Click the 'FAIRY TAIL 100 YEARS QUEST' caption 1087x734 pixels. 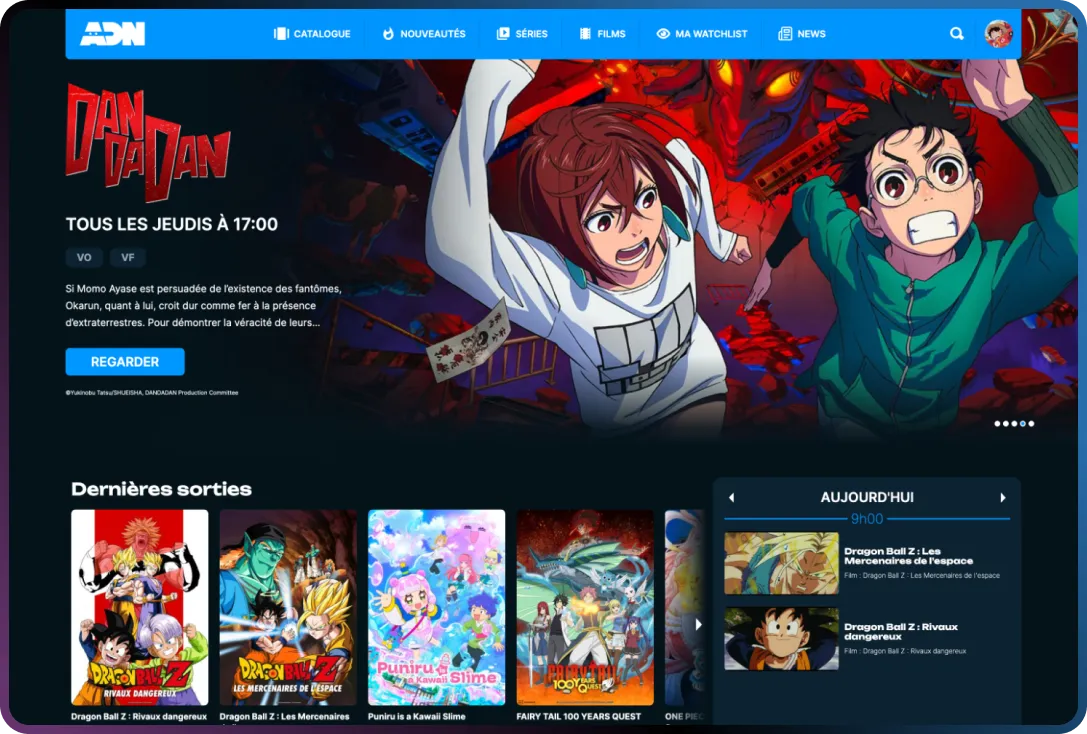pos(578,717)
